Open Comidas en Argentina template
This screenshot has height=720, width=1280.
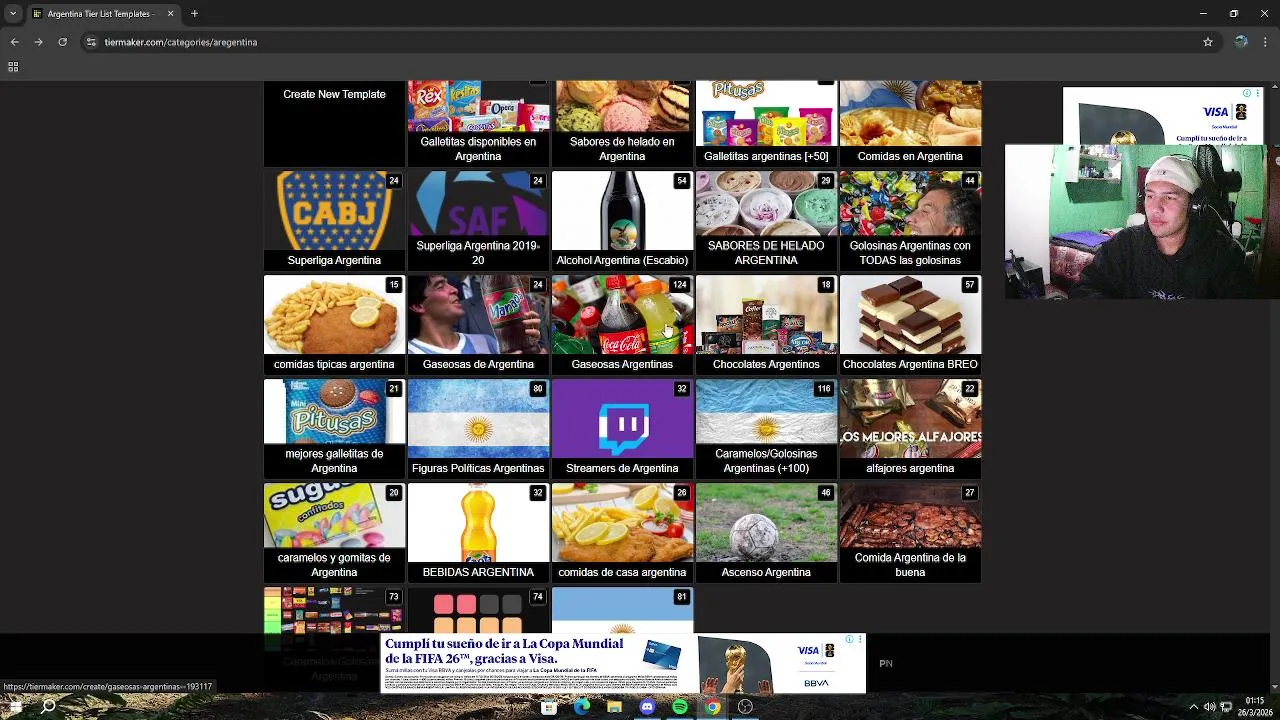[910, 124]
